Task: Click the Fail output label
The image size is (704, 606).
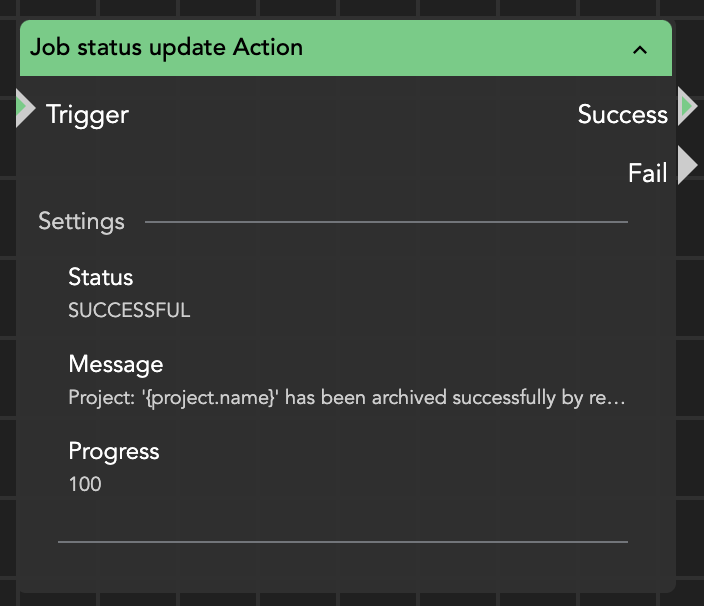Action: pos(647,173)
